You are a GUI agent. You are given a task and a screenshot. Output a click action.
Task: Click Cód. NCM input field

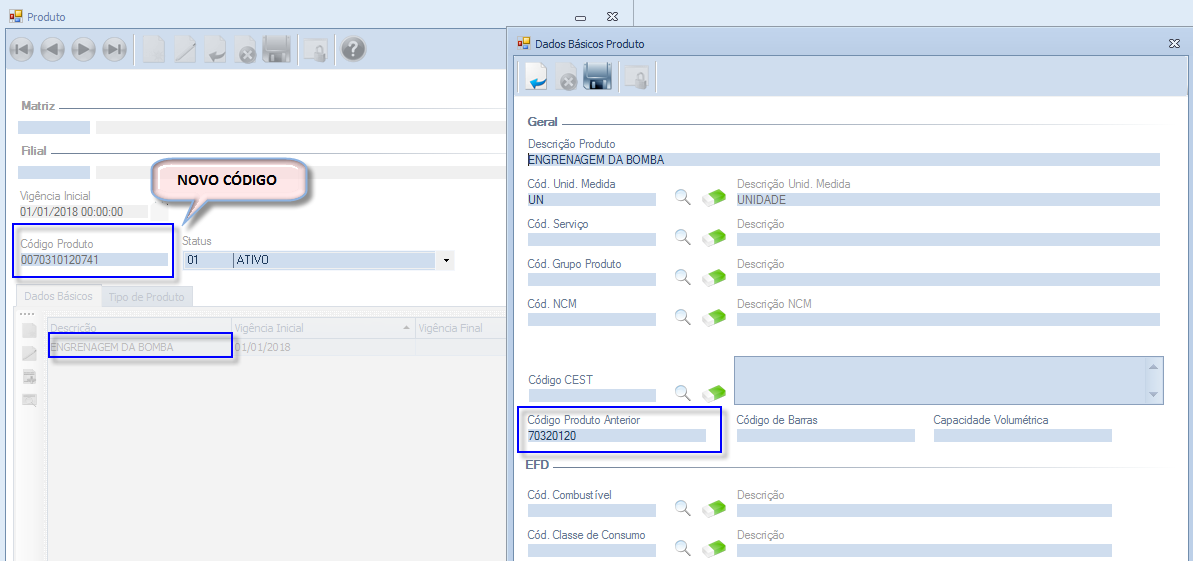point(591,319)
